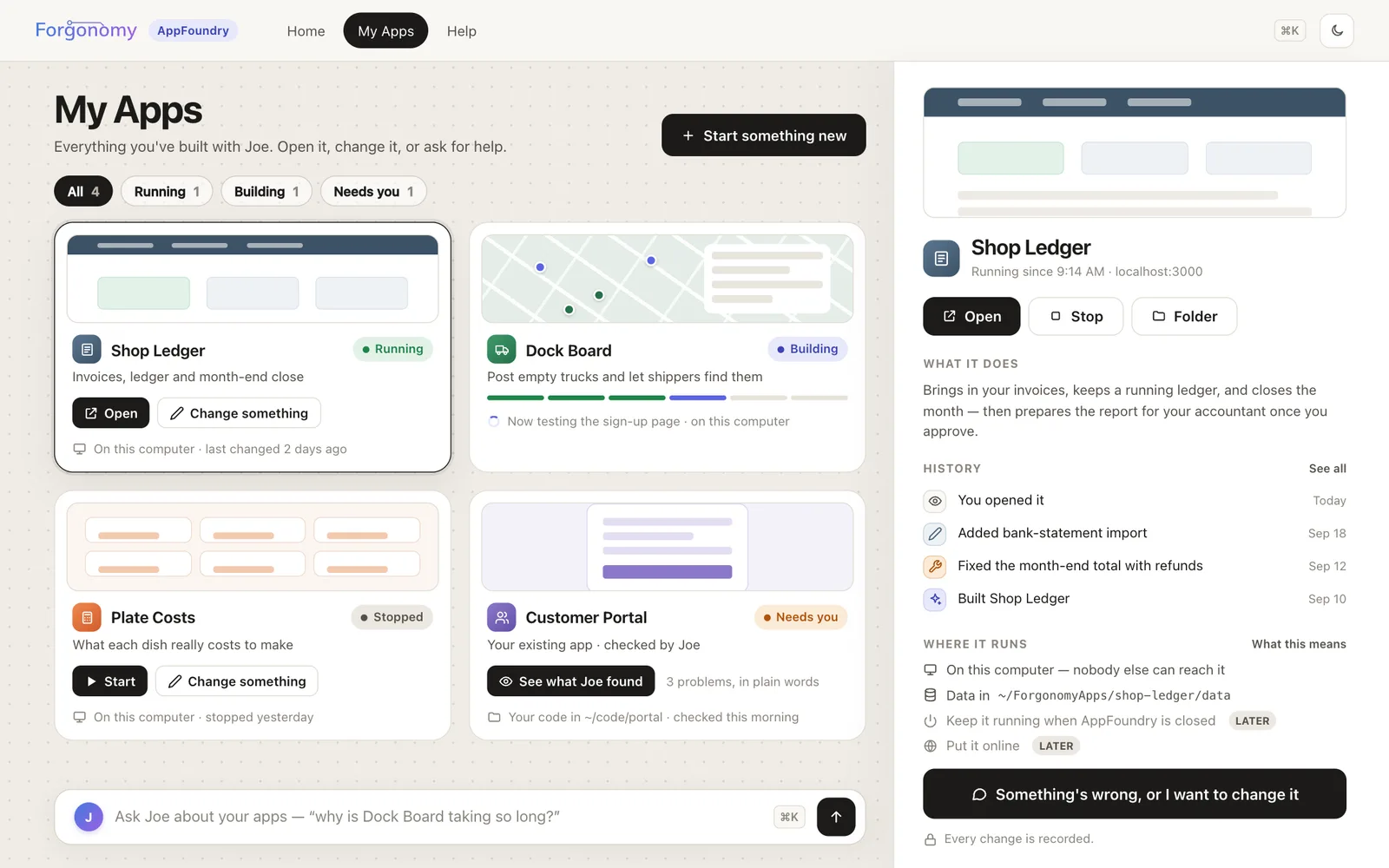Screen dimensions: 1389x868
Task: Click See all history link
Action: tap(1327, 469)
